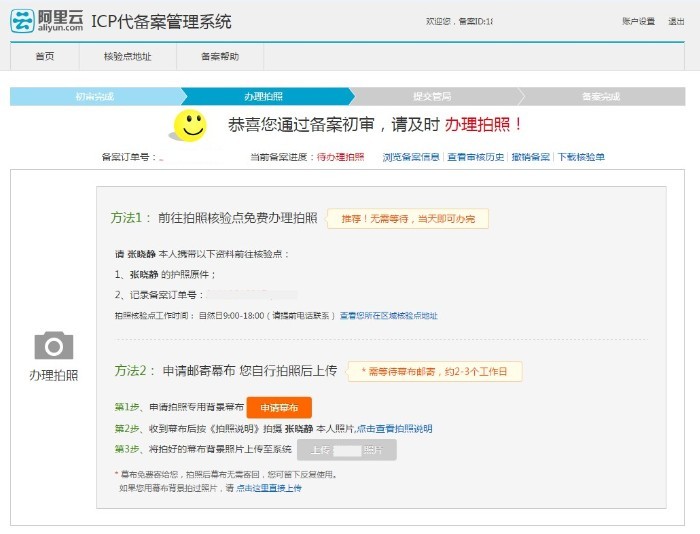Click the camera icon for 办理拍照

click(54, 346)
